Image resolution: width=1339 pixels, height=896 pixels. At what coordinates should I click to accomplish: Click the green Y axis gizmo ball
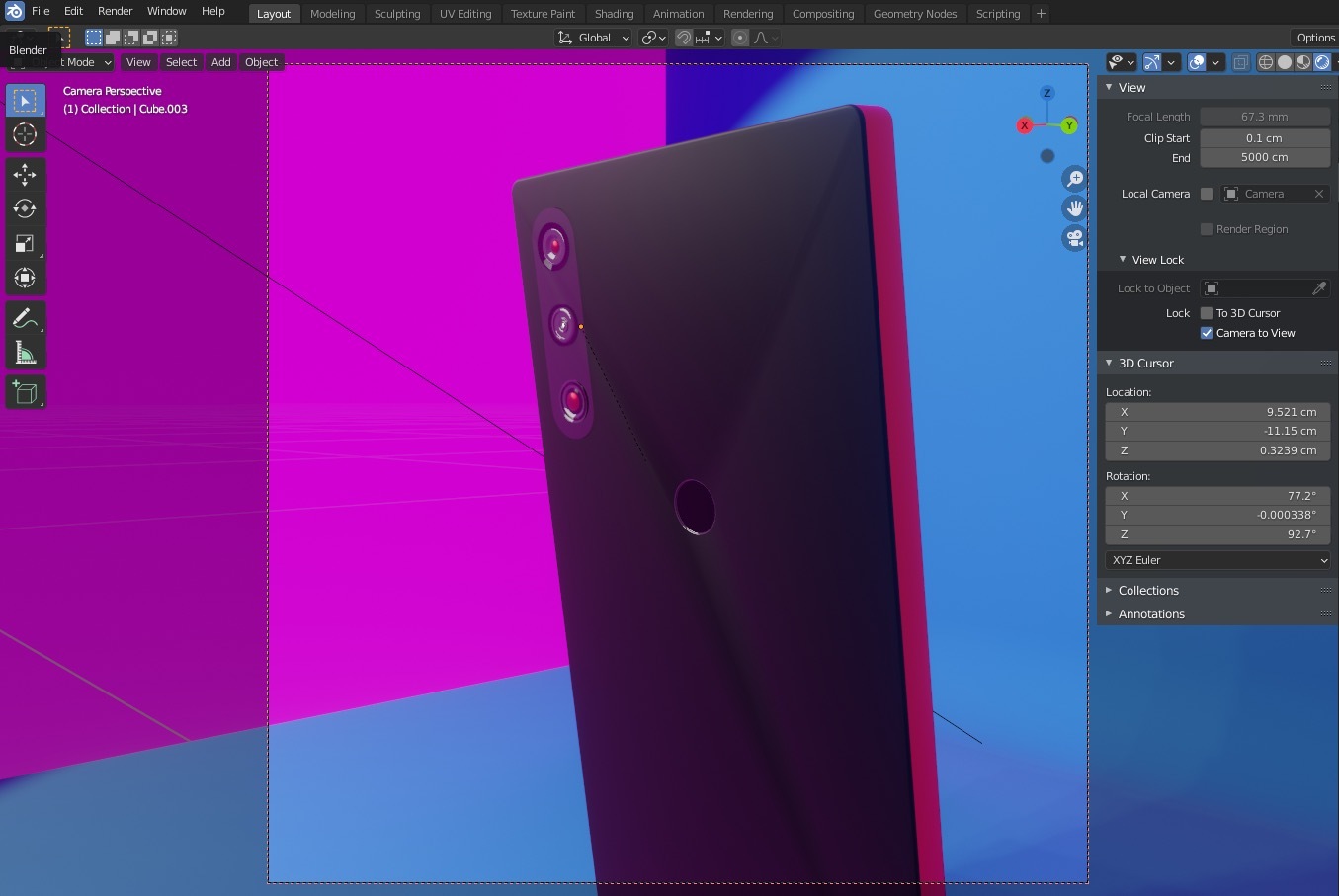click(1069, 125)
